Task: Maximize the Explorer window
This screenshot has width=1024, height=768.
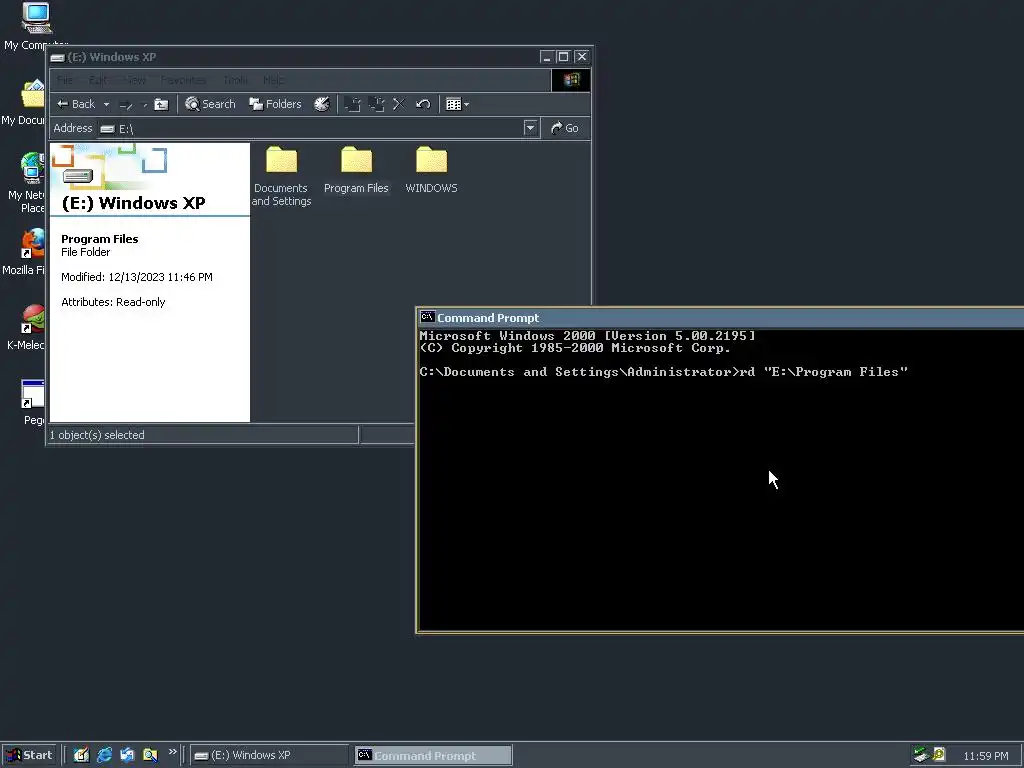Action: pyautogui.click(x=564, y=57)
